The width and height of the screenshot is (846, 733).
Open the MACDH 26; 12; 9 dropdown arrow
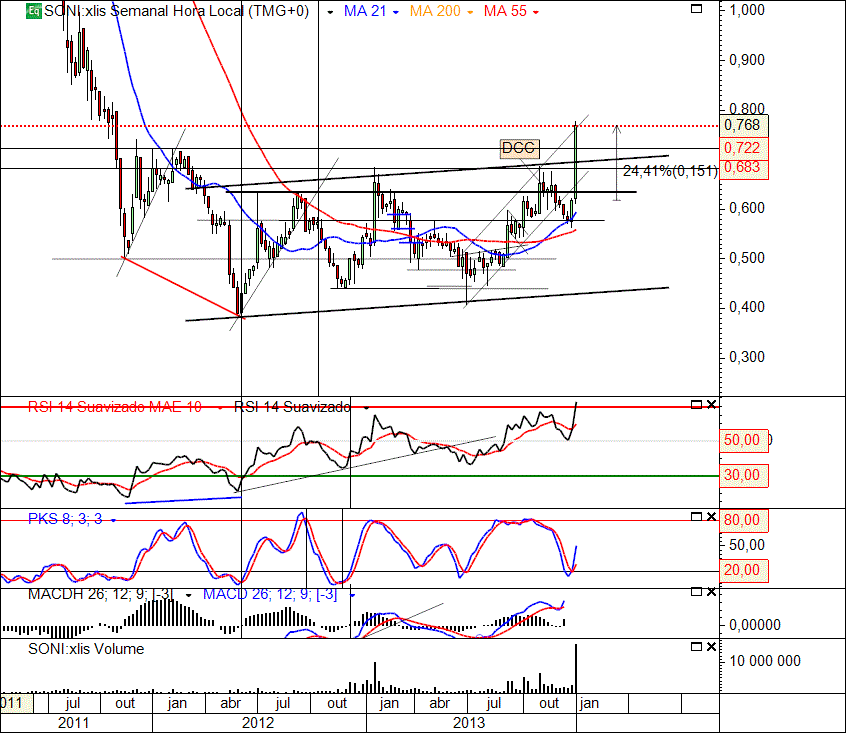188,595
